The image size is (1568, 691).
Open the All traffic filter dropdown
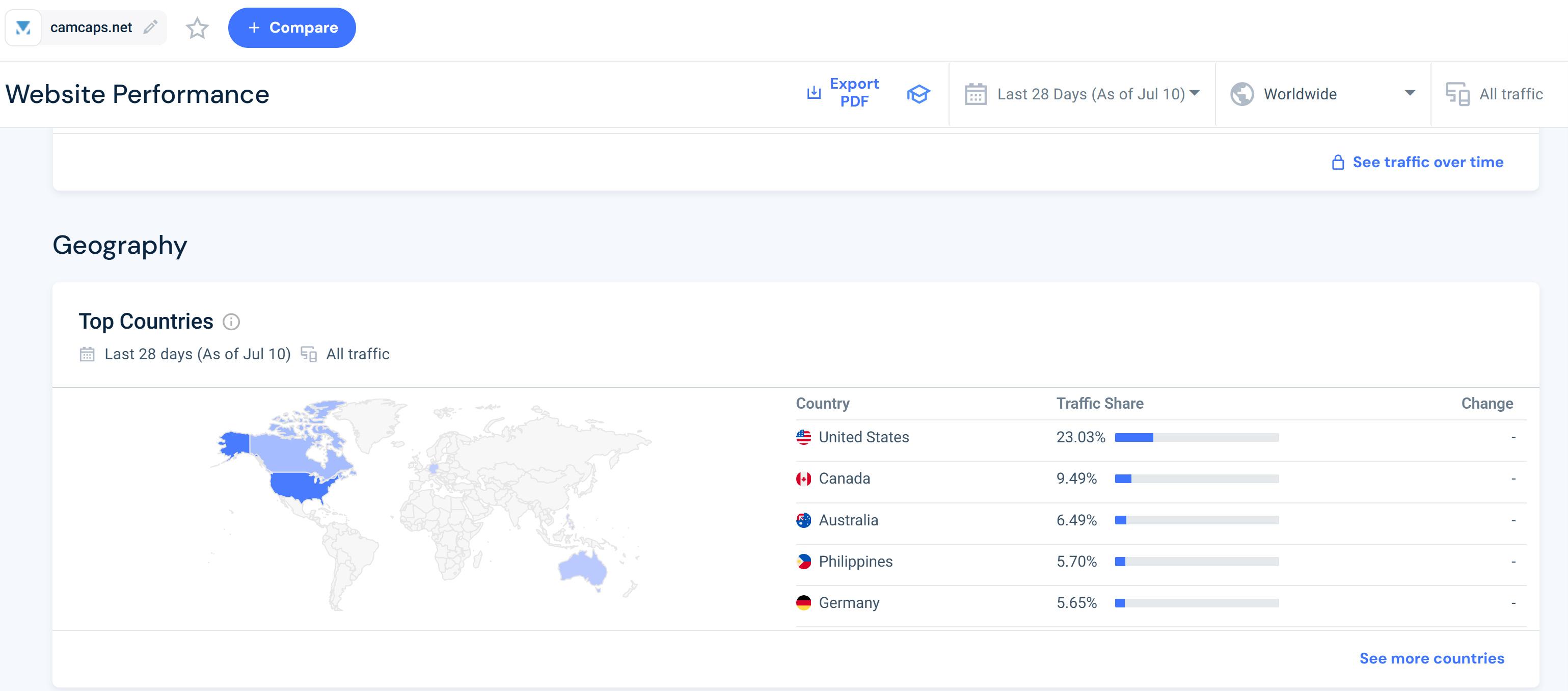click(1510, 94)
